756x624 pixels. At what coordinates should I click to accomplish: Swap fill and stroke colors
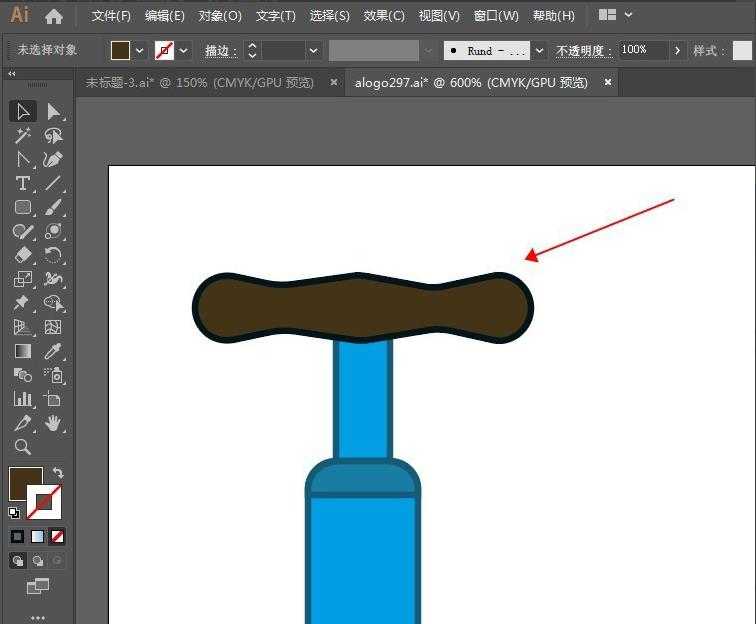coord(58,473)
